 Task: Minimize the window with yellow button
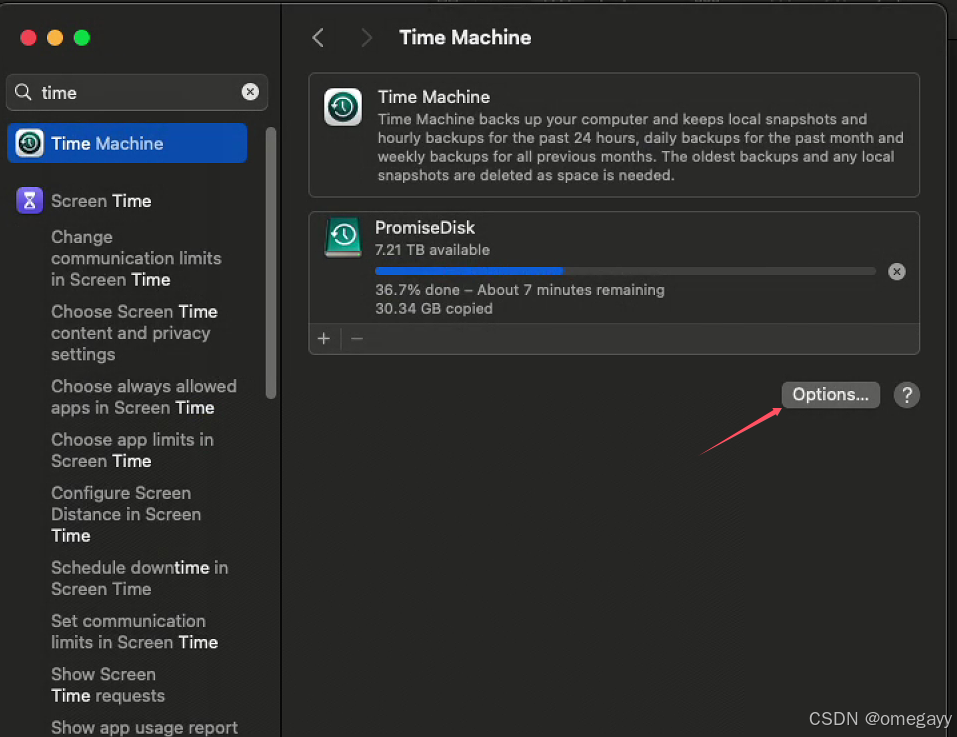click(x=55, y=38)
